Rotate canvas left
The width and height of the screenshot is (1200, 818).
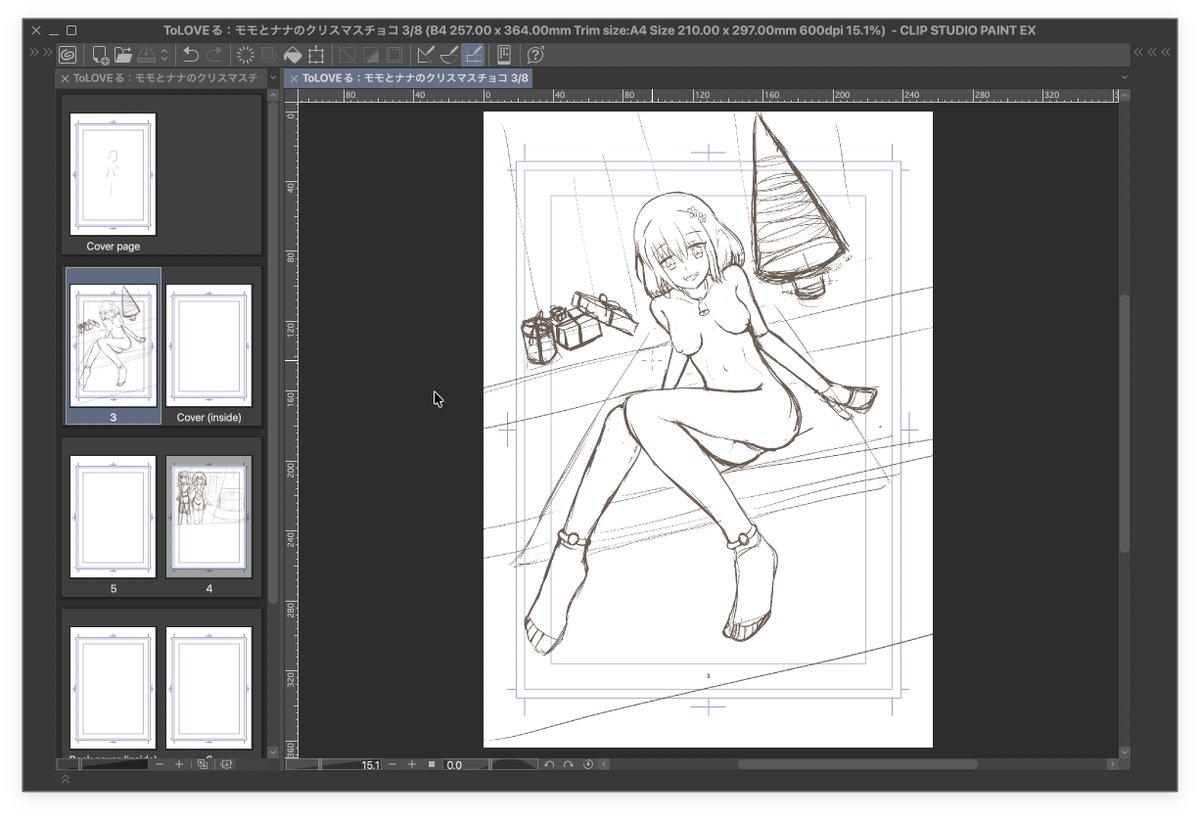549,764
